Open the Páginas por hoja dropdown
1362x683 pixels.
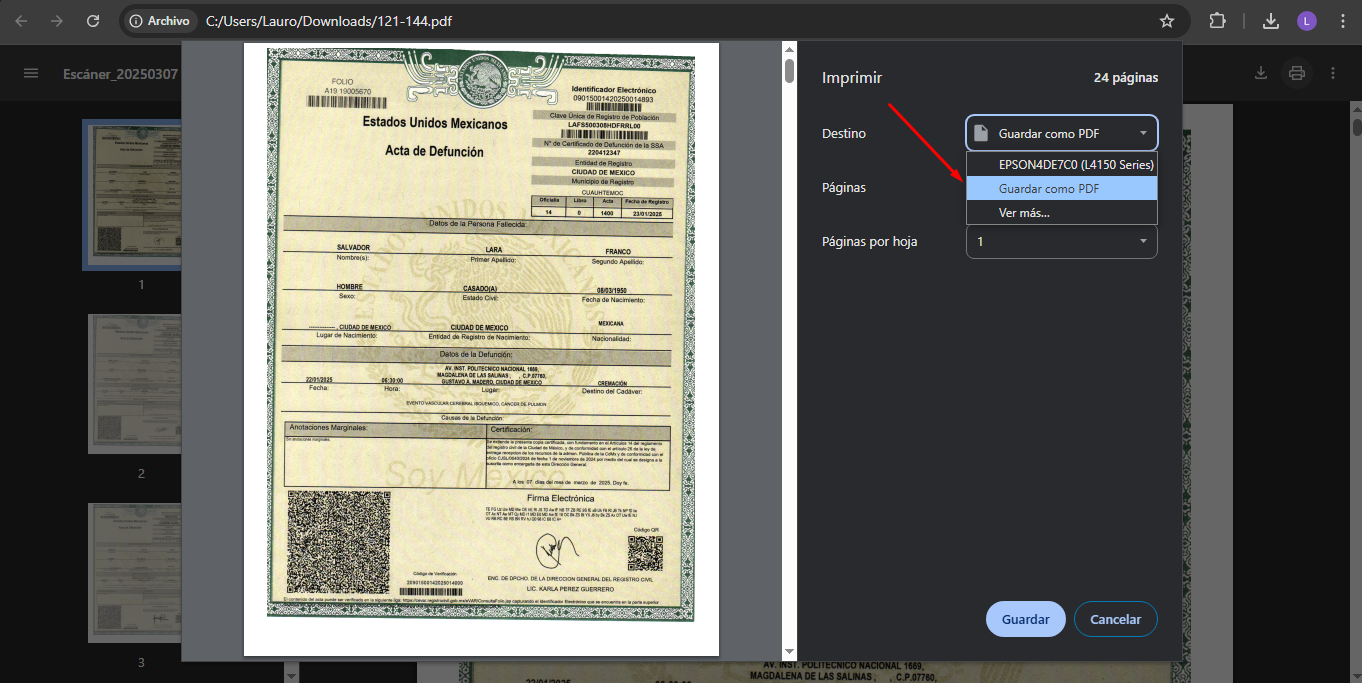[x=1061, y=241]
